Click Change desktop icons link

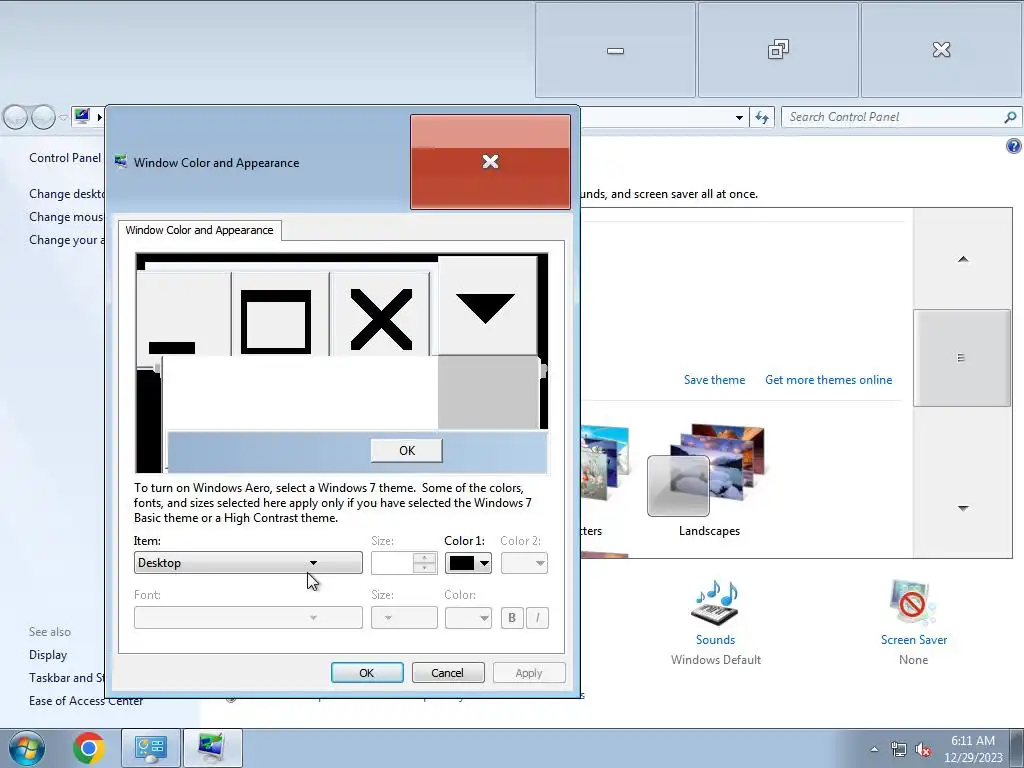67,194
